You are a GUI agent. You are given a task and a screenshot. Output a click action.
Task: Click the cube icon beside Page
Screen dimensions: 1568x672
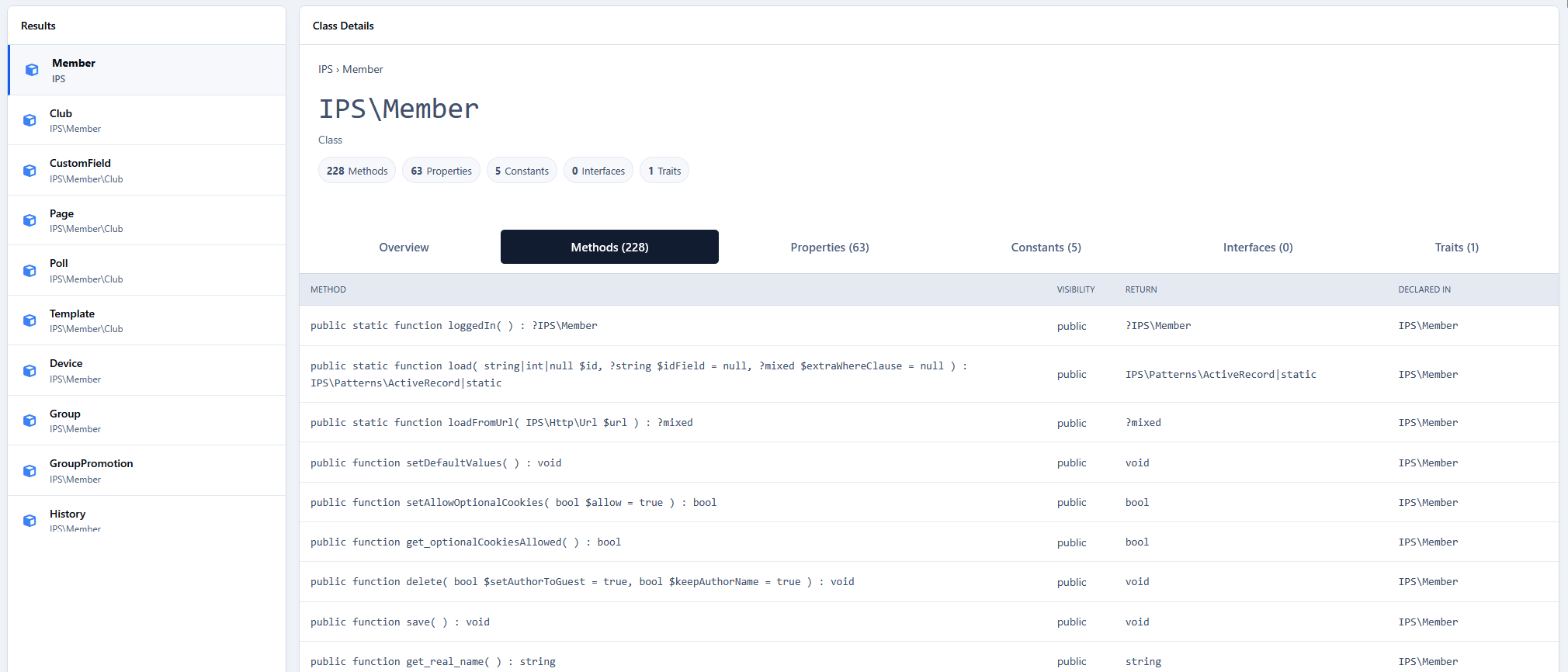coord(29,220)
